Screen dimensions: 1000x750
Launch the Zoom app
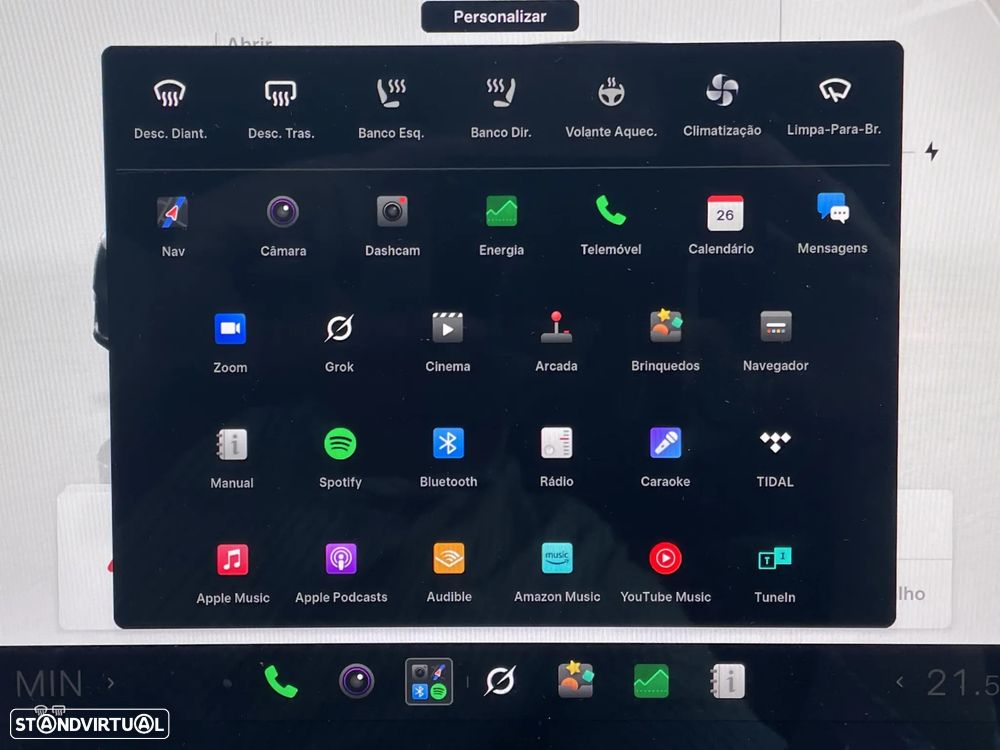[x=230, y=329]
